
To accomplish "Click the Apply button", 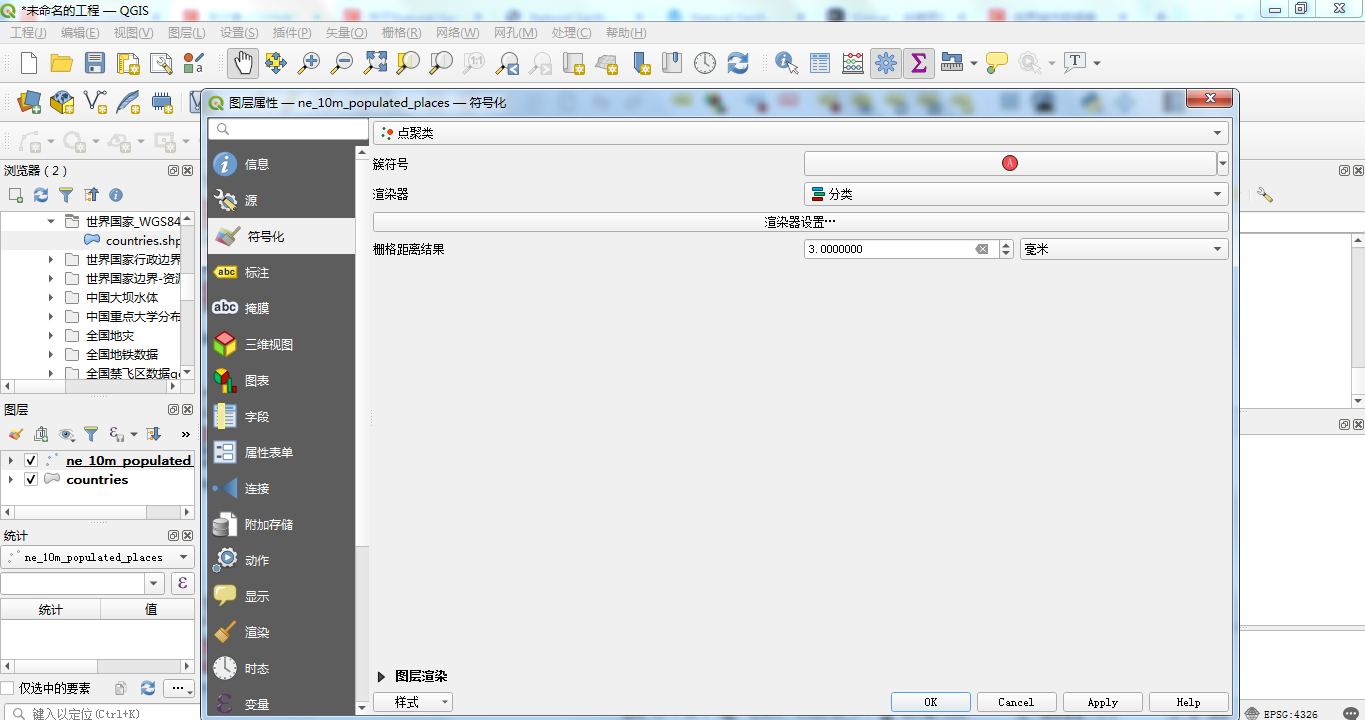I will click(x=1102, y=702).
